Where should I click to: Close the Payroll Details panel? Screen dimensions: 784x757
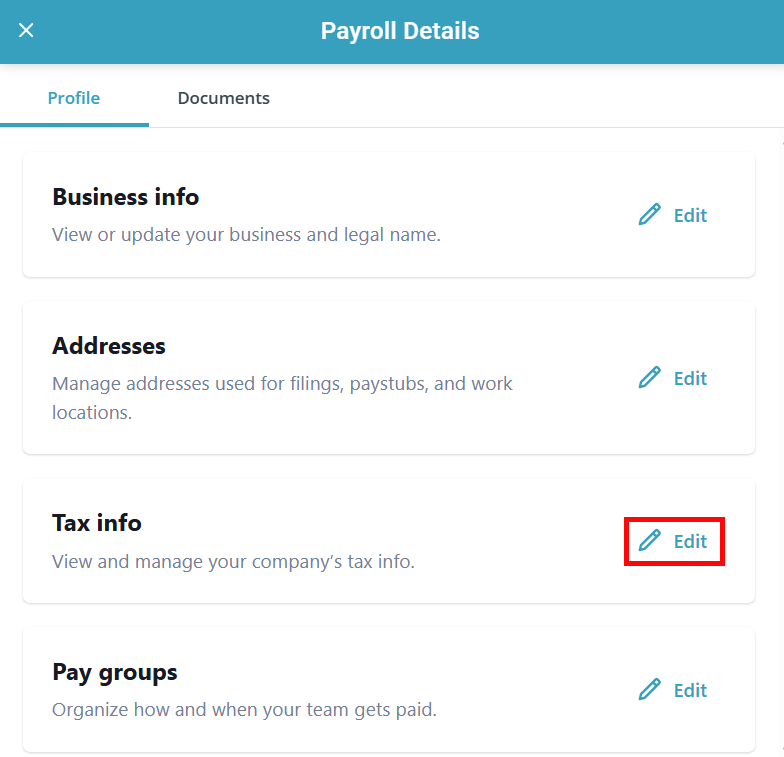tap(26, 30)
